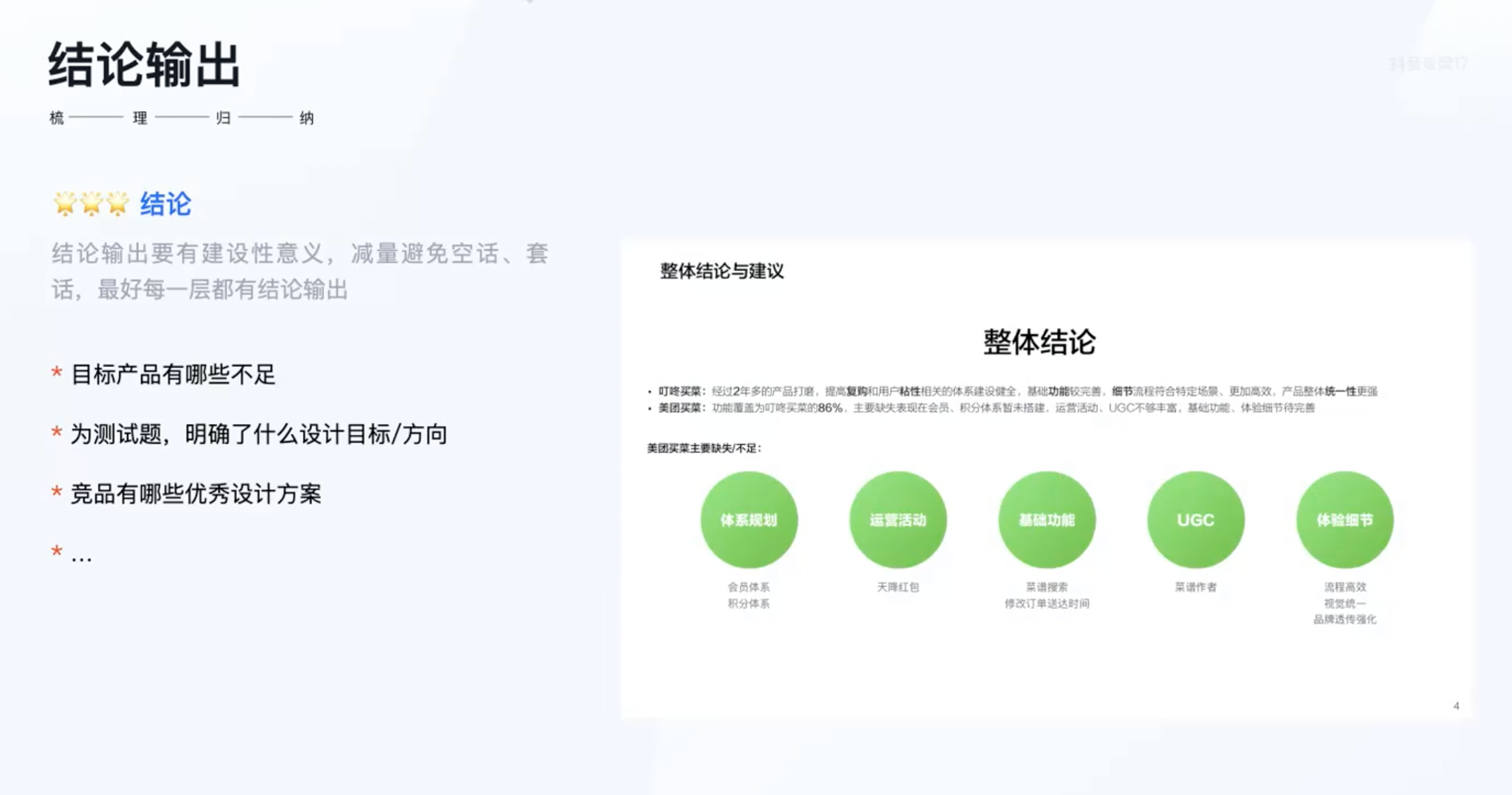
Task: Click the 流程高效 label
Action: (x=1345, y=587)
